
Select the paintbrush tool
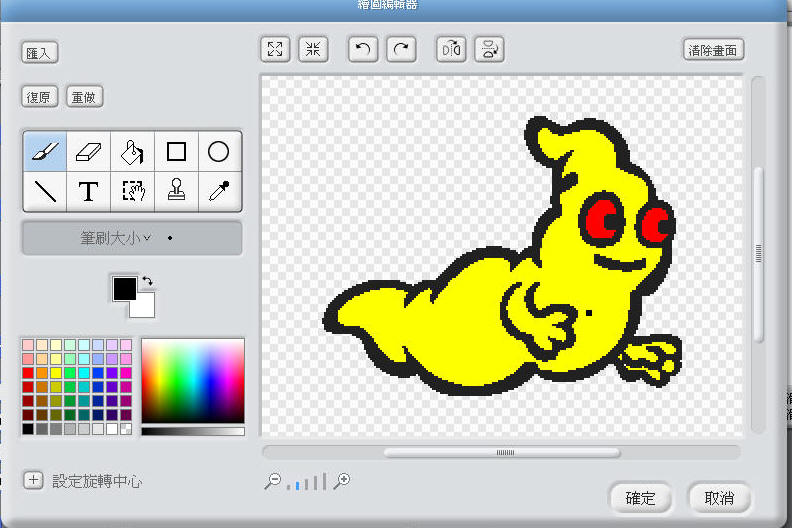click(45, 152)
